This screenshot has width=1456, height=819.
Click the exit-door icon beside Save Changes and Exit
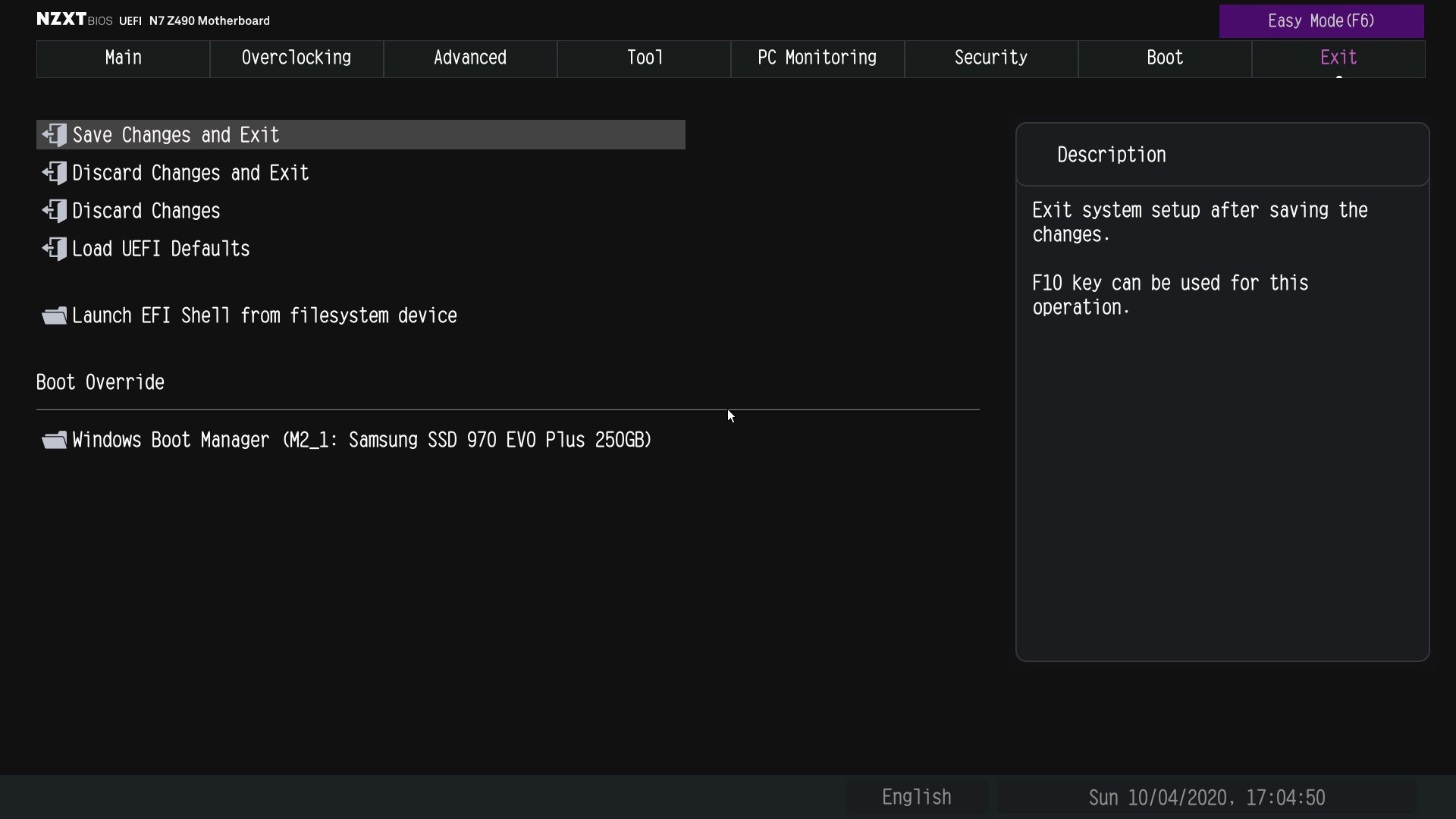(x=55, y=135)
